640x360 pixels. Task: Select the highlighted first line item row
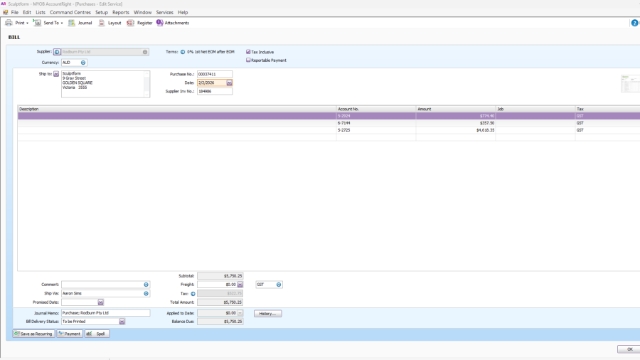tap(329, 116)
